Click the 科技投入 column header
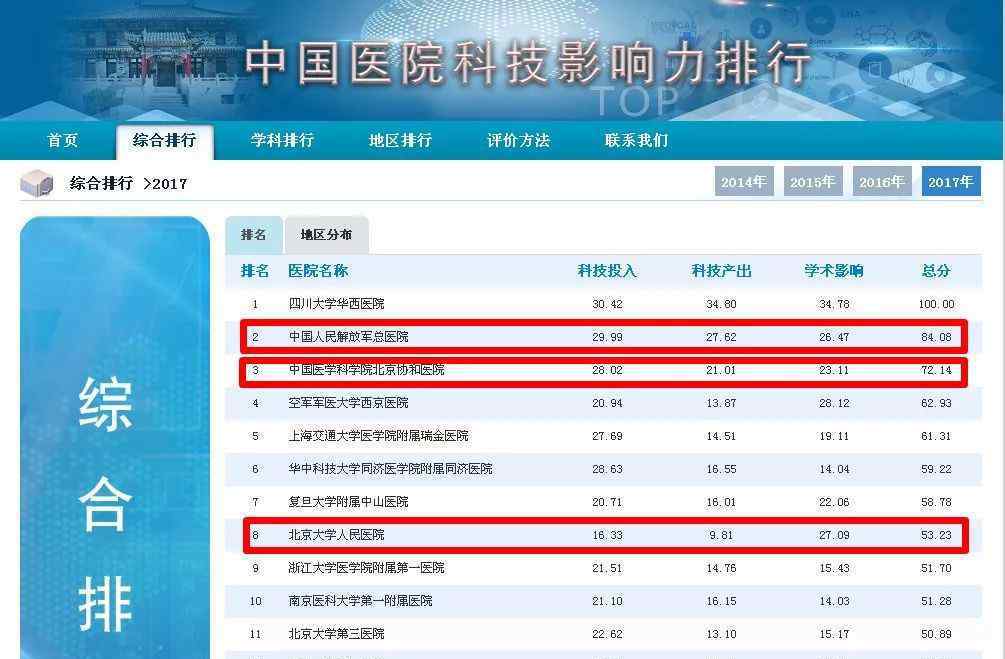This screenshot has width=1005, height=659. point(607,271)
